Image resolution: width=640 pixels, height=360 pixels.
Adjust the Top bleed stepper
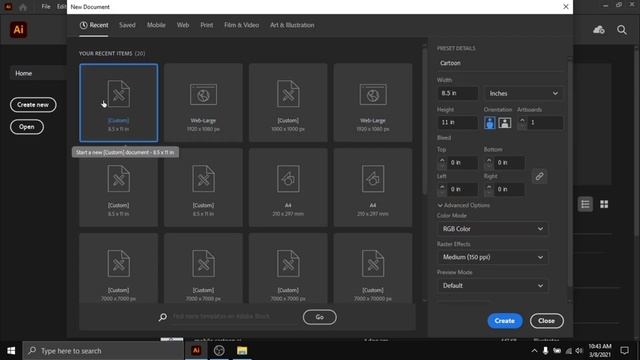click(x=442, y=163)
